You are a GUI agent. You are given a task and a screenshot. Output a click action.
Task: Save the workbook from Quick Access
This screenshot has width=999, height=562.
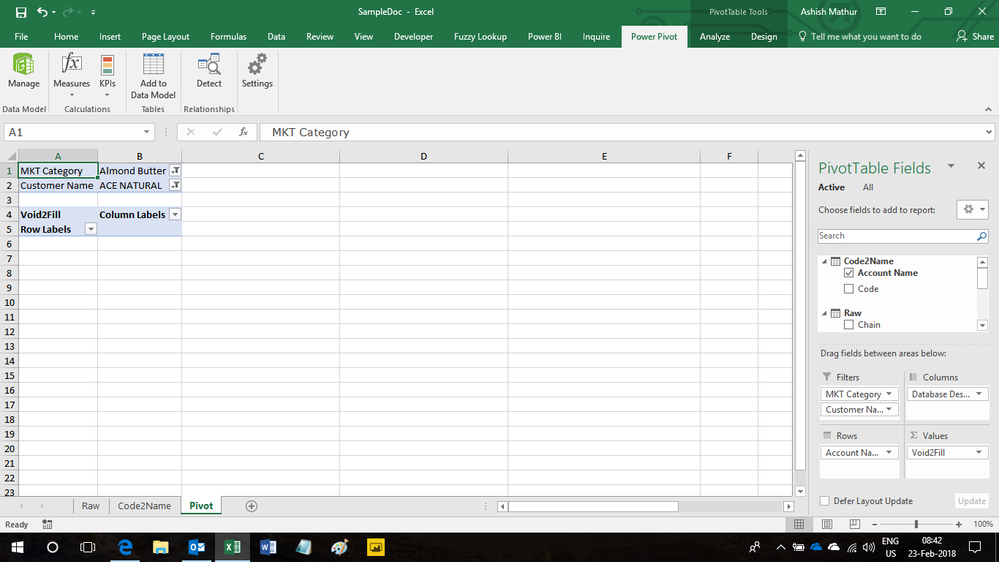(21, 12)
